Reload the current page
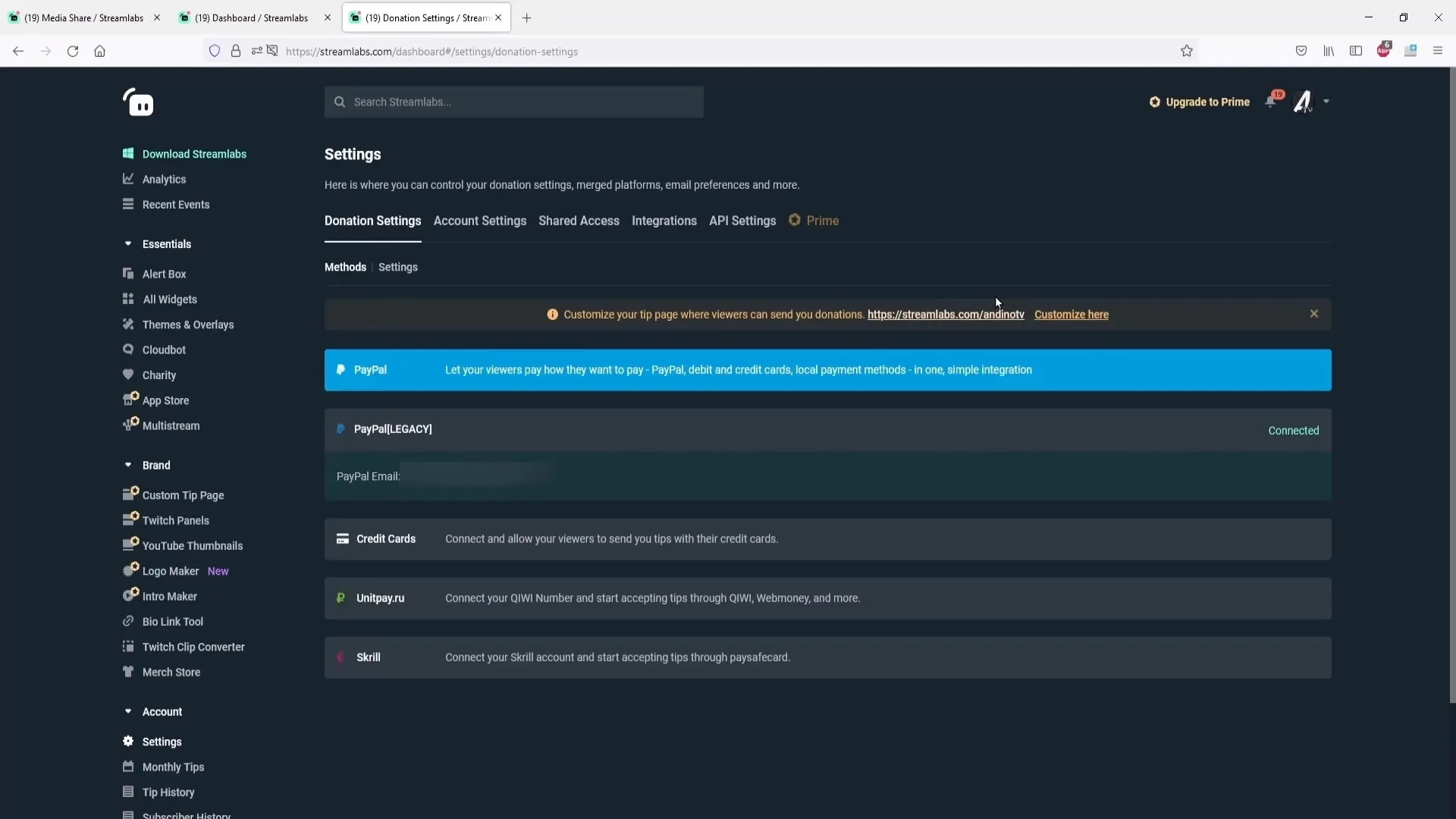The image size is (1456, 819). [x=73, y=51]
